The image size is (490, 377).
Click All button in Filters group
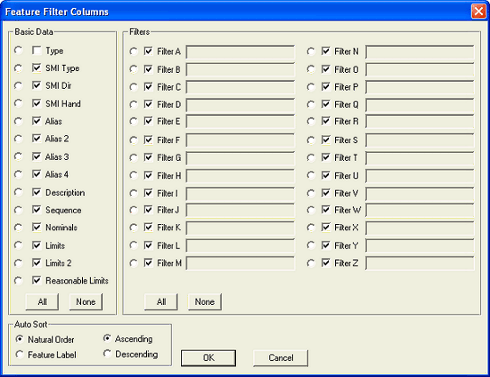click(161, 302)
